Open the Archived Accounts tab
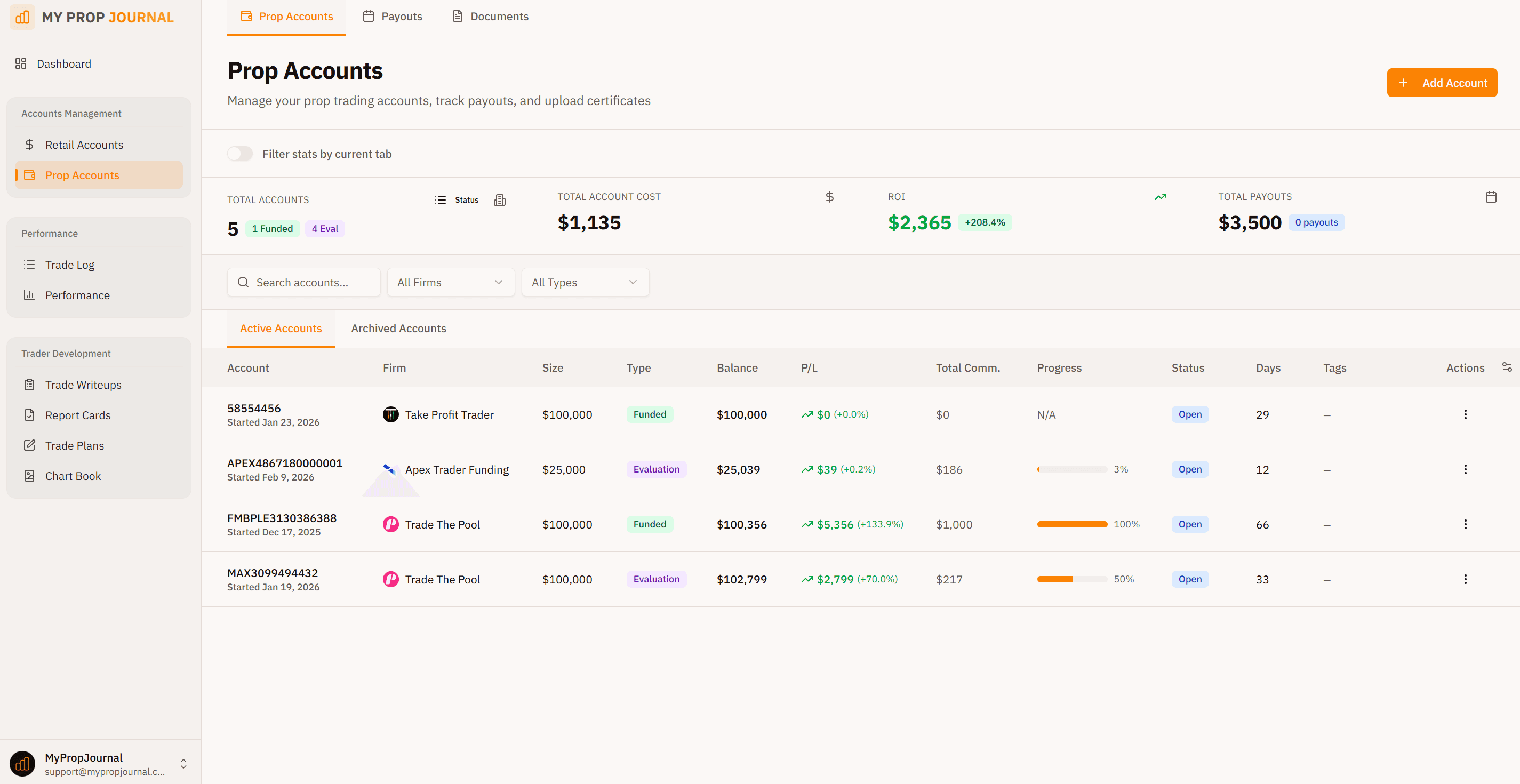The width and height of the screenshot is (1520, 784). pos(399,329)
